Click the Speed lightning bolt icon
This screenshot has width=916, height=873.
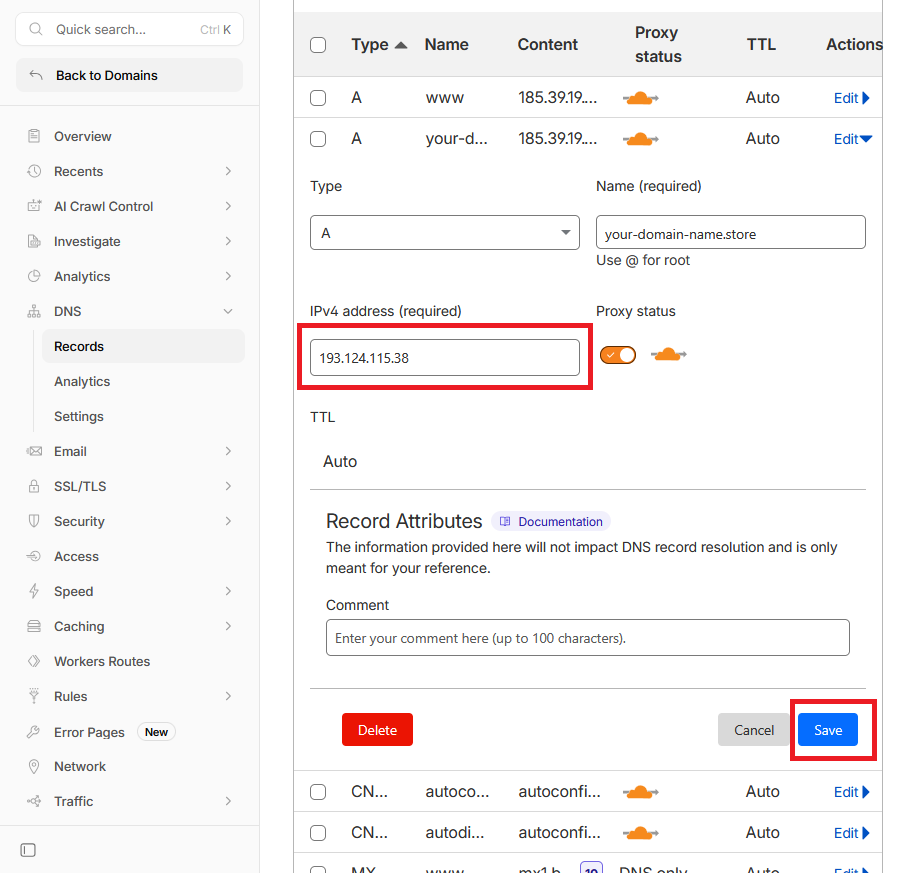point(34,591)
